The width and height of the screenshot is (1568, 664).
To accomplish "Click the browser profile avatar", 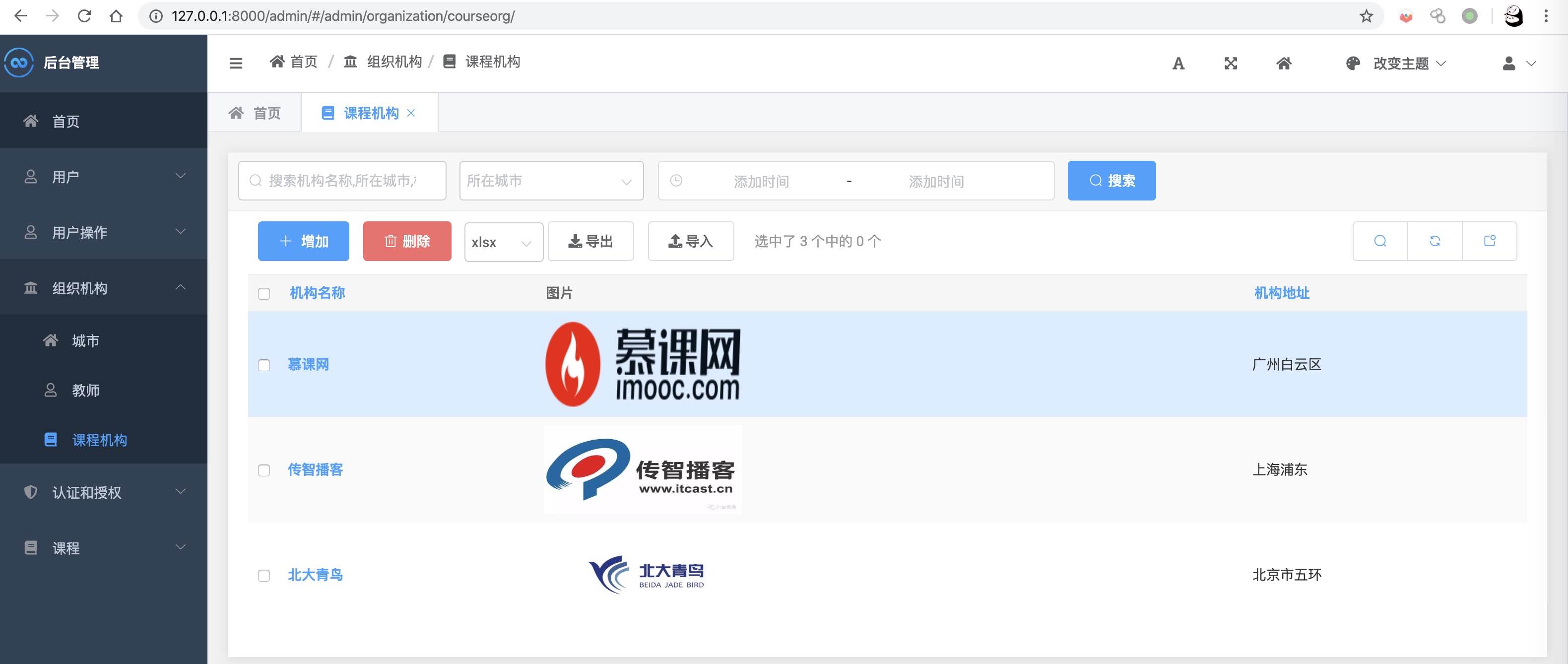I will [1514, 16].
